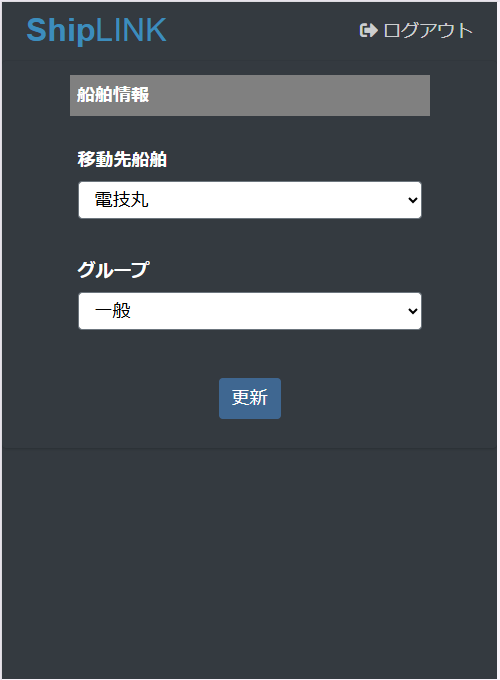Click the logout arrow icon

369,30
